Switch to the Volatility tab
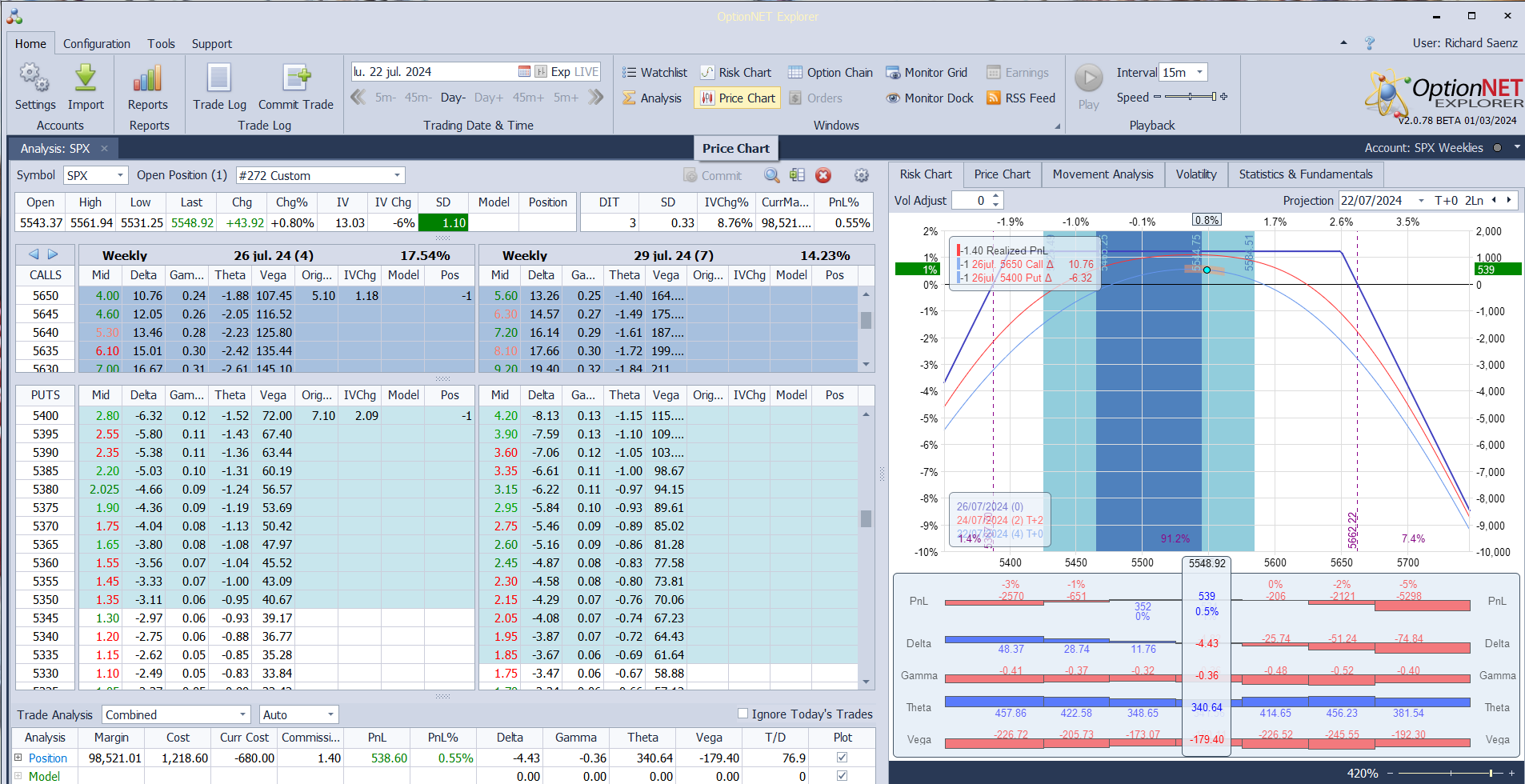The image size is (1525, 784). point(1196,174)
